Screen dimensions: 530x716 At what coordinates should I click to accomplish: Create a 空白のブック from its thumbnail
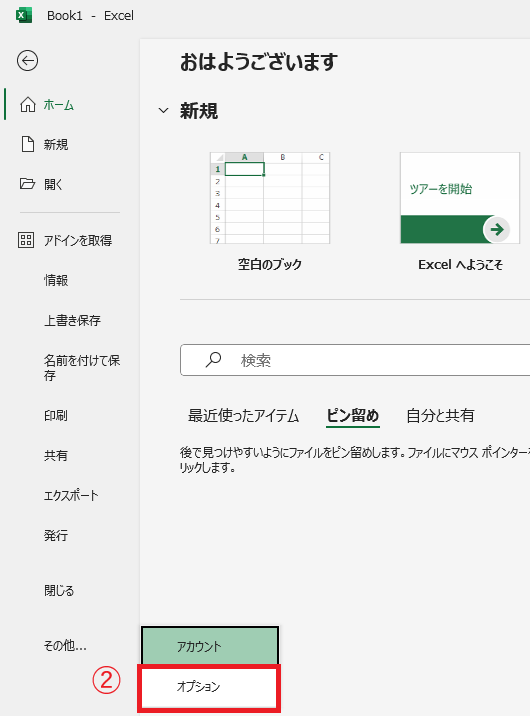pyautogui.click(x=270, y=198)
